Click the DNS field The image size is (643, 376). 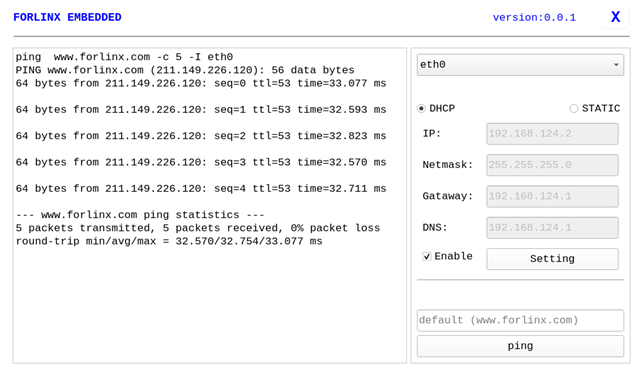point(552,228)
